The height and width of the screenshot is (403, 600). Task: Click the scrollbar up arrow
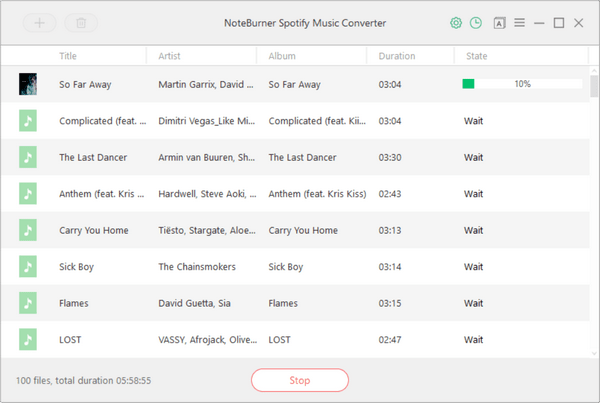tap(594, 71)
